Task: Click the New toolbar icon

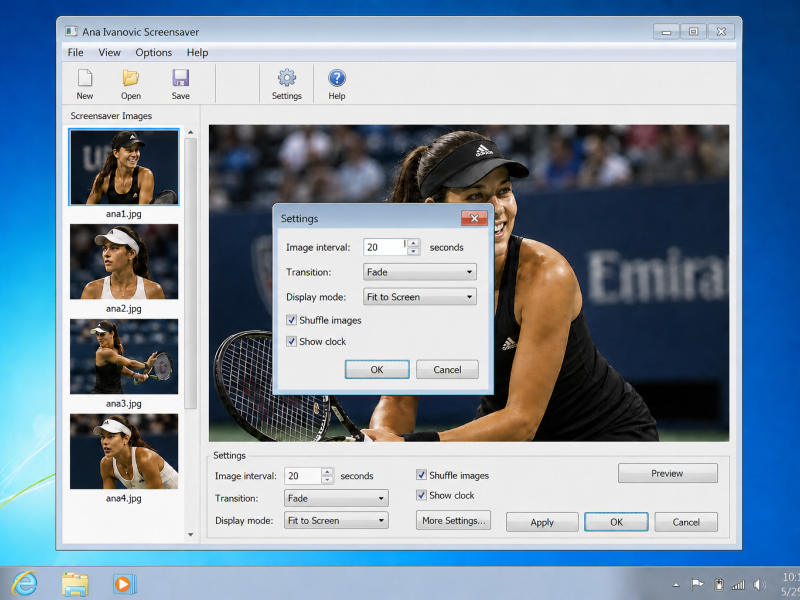Action: coord(85,78)
